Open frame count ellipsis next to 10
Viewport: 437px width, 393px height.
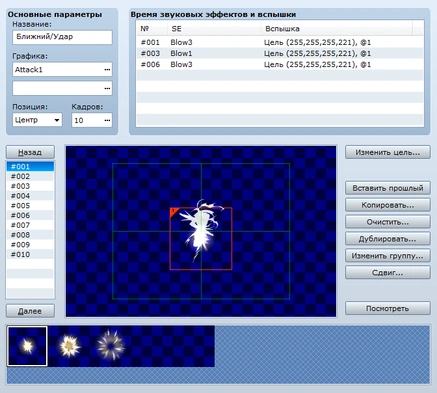point(107,120)
